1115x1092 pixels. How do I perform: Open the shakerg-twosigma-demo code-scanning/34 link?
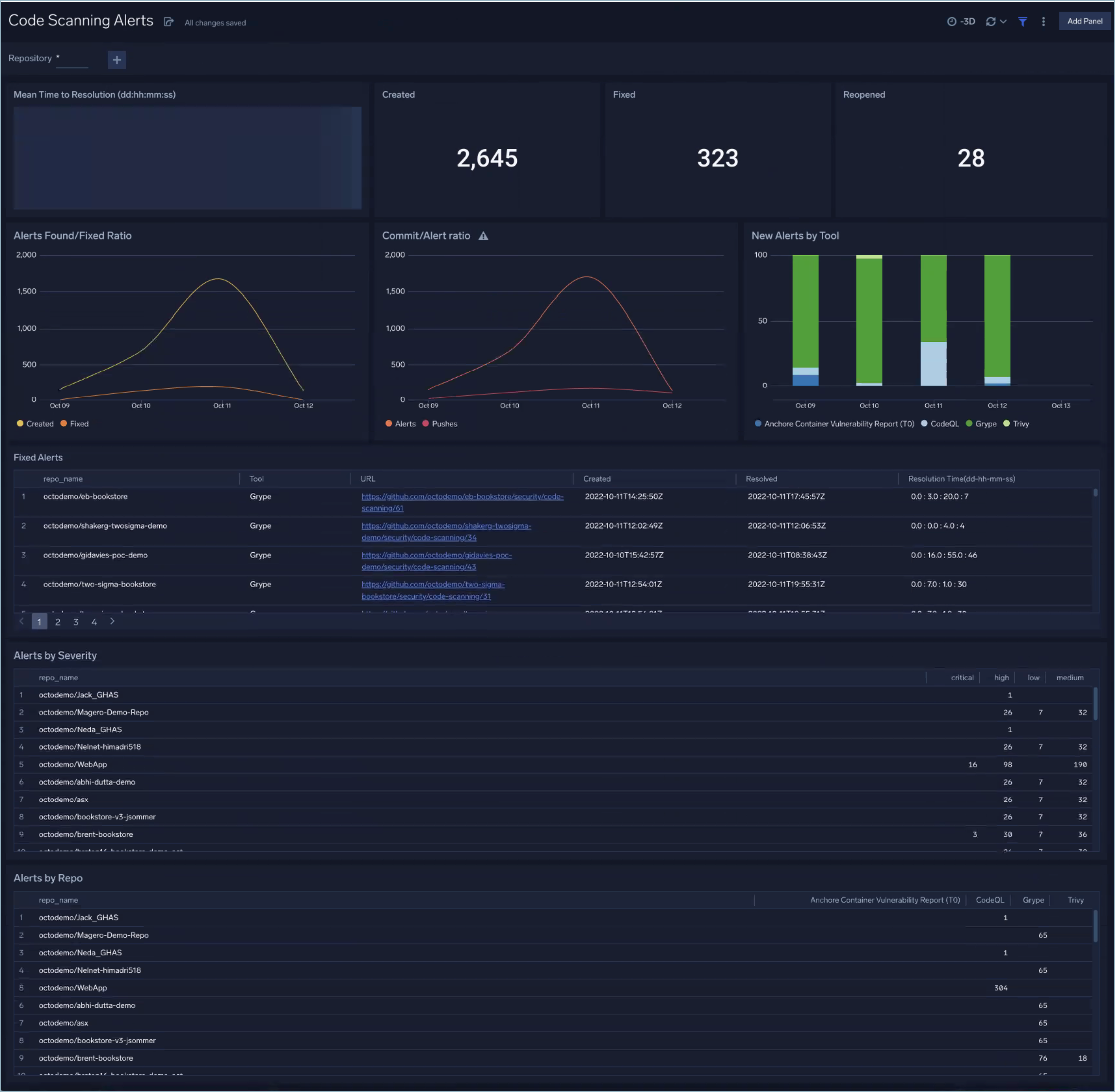point(446,532)
